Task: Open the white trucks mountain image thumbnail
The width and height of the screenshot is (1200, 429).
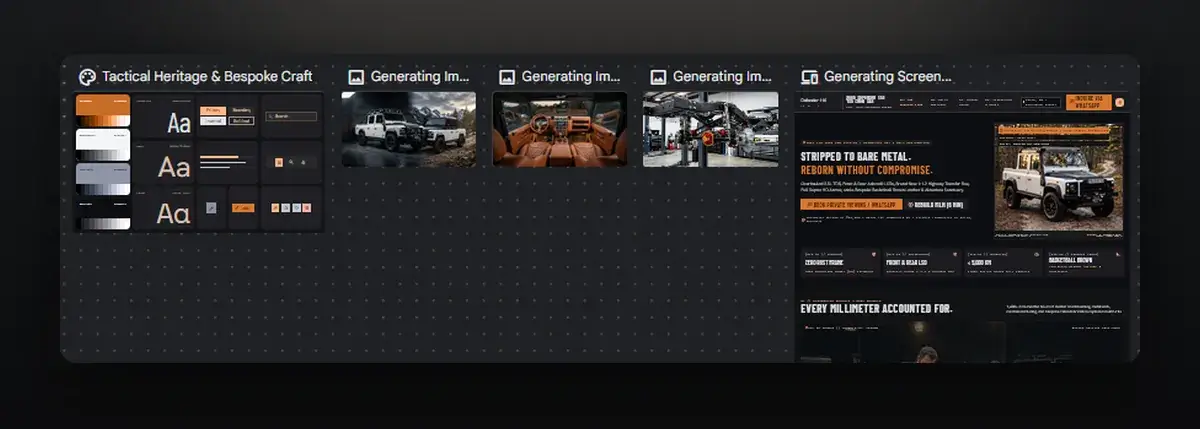Action: pos(408,129)
